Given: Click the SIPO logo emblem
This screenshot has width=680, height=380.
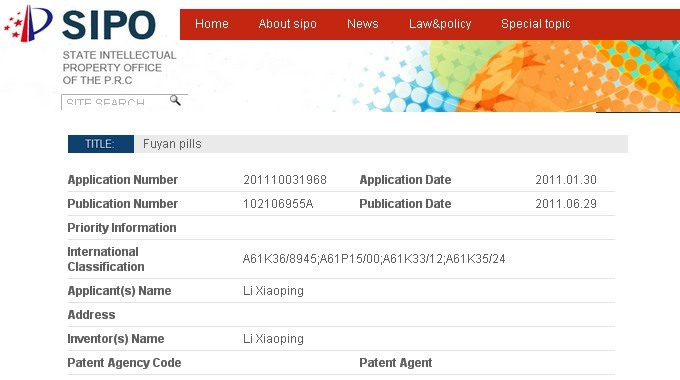Looking at the screenshot, I should (29, 23).
